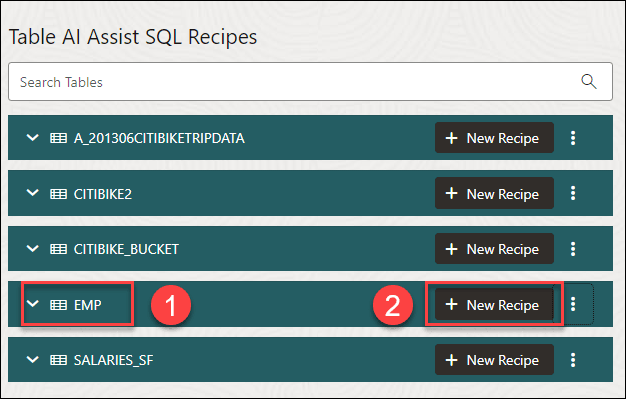Open kebab menu for EMP row
Screen dimensions: 626x399
coord(573,304)
